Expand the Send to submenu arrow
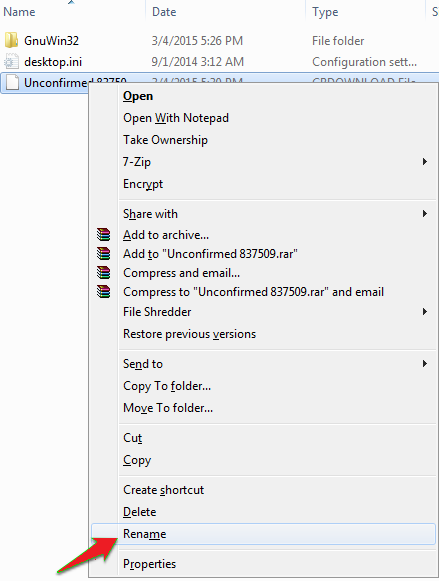Image resolution: width=439 pixels, height=581 pixels. coord(425,364)
